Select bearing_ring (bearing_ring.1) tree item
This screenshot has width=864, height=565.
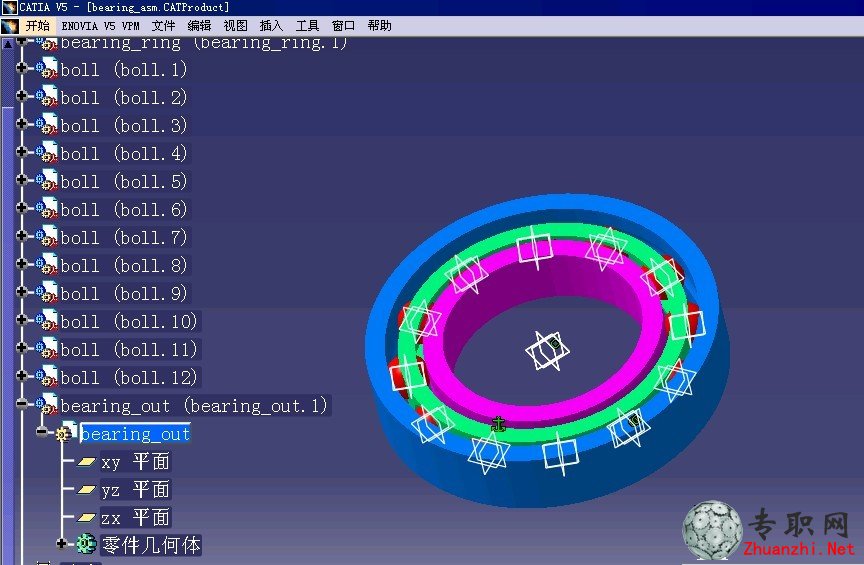point(204,43)
